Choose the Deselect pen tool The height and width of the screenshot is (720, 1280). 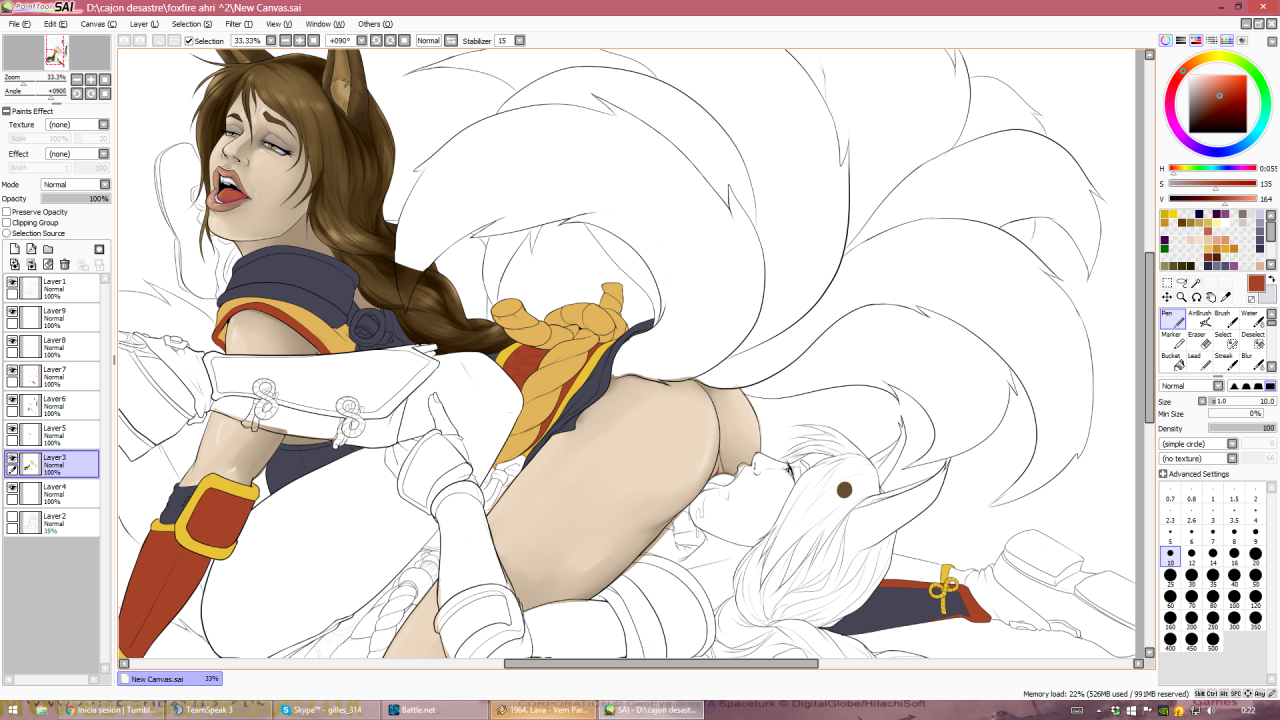pos(1251,340)
